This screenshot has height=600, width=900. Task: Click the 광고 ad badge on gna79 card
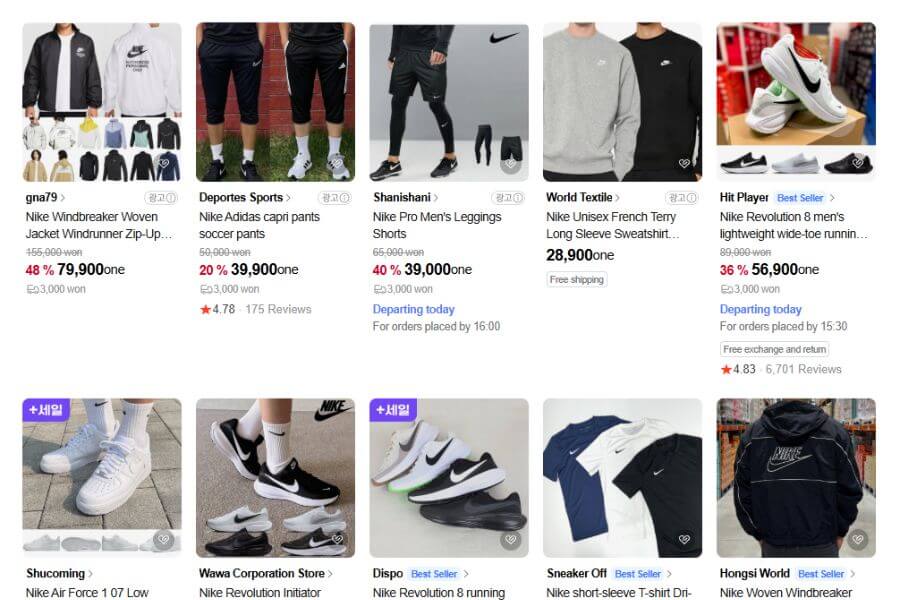(160, 198)
